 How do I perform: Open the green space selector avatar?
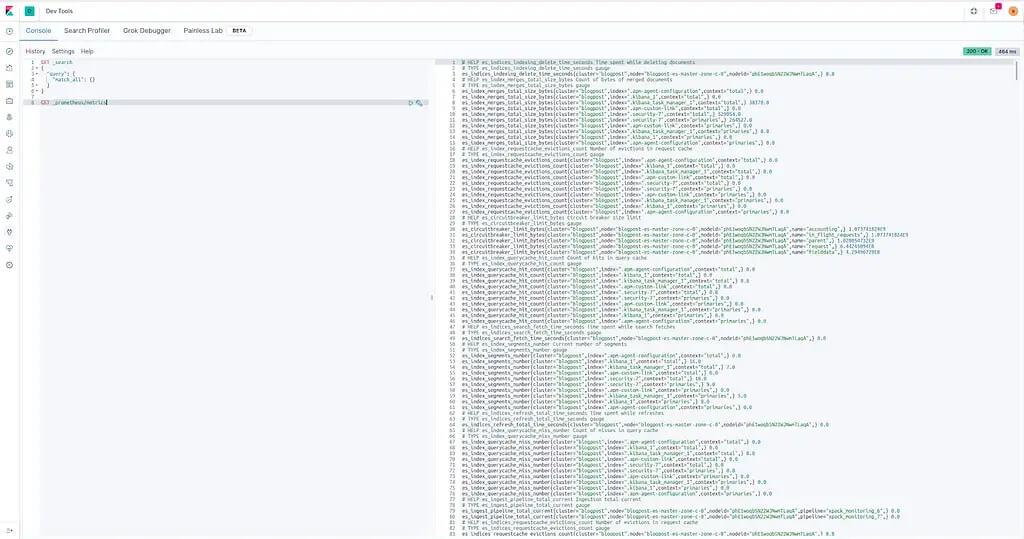coord(29,11)
